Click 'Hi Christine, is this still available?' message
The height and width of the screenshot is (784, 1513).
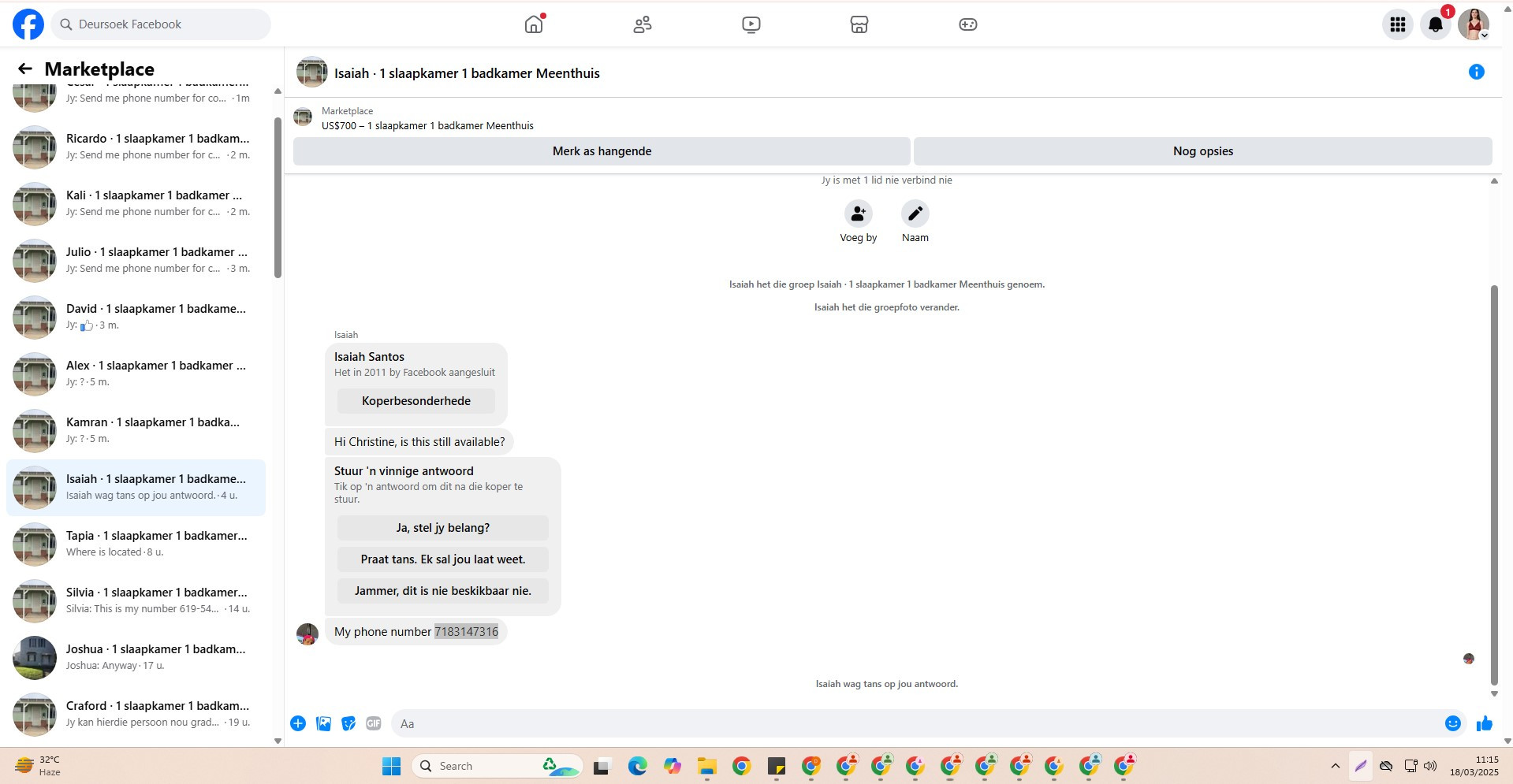pyautogui.click(x=419, y=442)
